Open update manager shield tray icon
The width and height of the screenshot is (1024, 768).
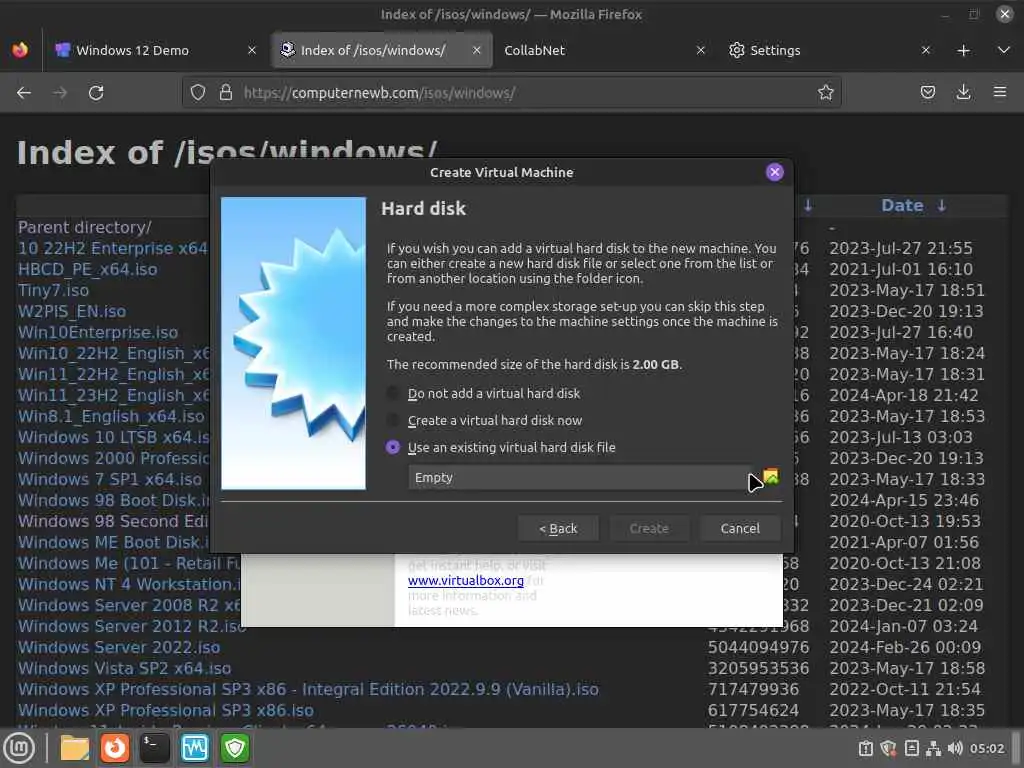[888, 748]
